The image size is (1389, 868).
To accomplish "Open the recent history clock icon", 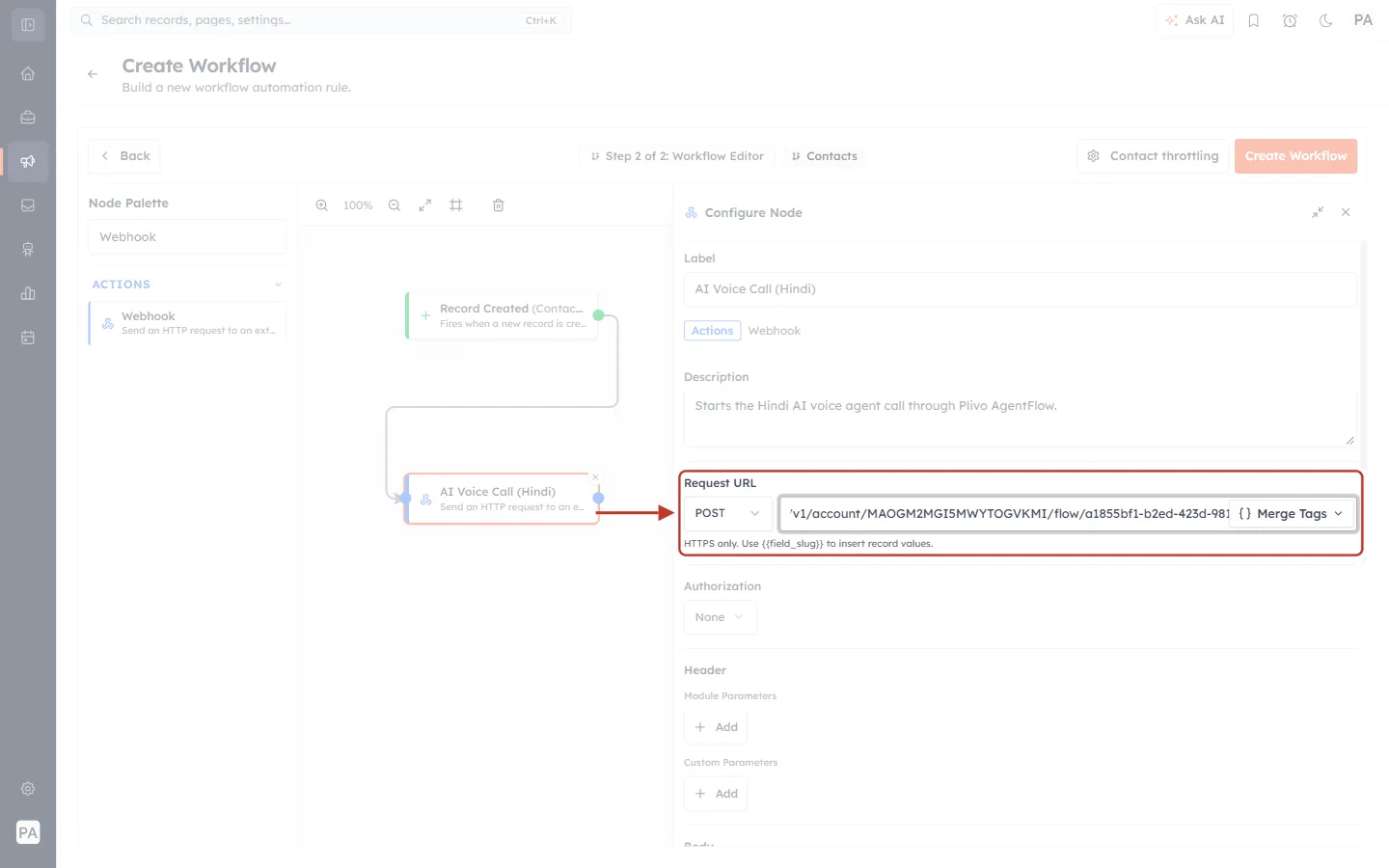I will point(1290,20).
